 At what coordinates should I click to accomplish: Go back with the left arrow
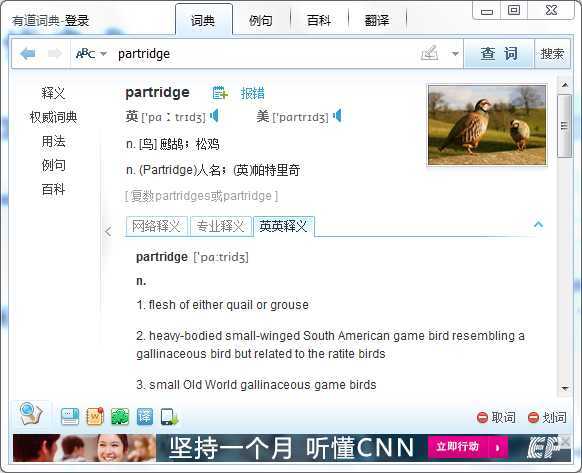pos(28,54)
